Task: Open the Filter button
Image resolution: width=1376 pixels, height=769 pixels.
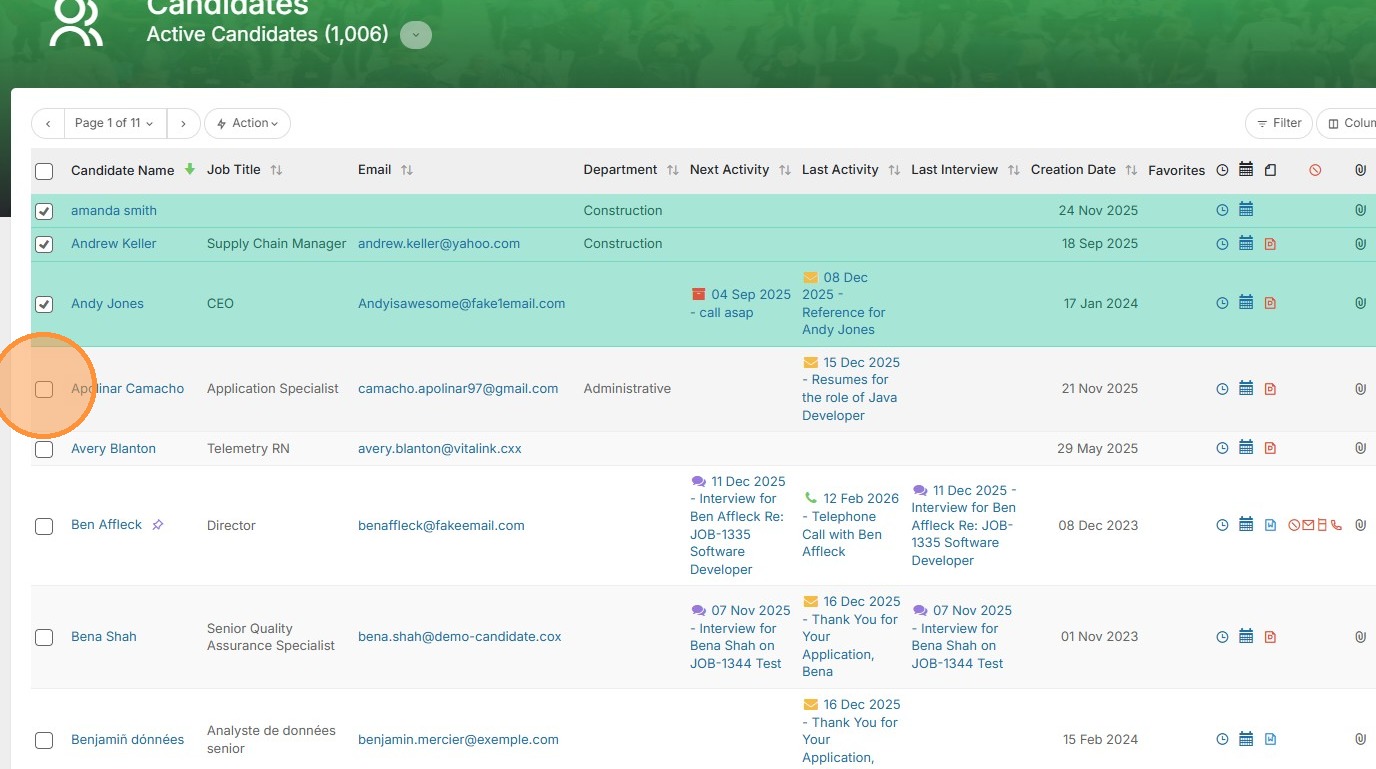Action: (1278, 123)
